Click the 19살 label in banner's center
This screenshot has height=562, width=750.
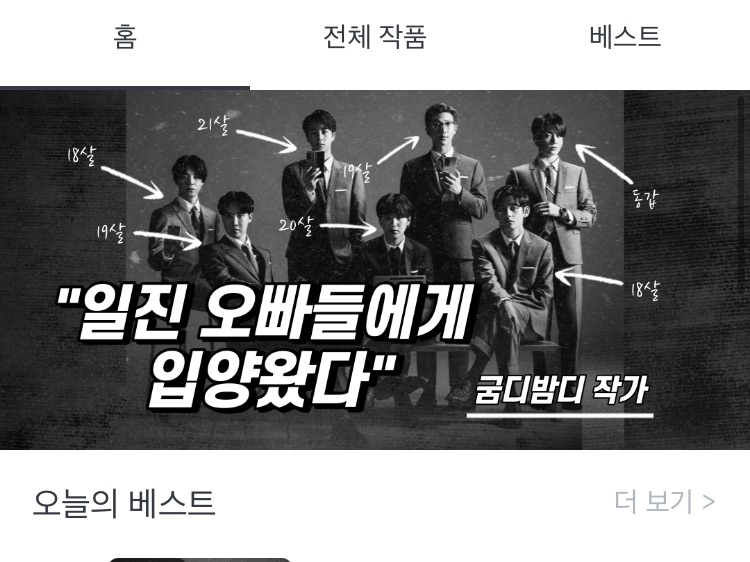(x=358, y=172)
